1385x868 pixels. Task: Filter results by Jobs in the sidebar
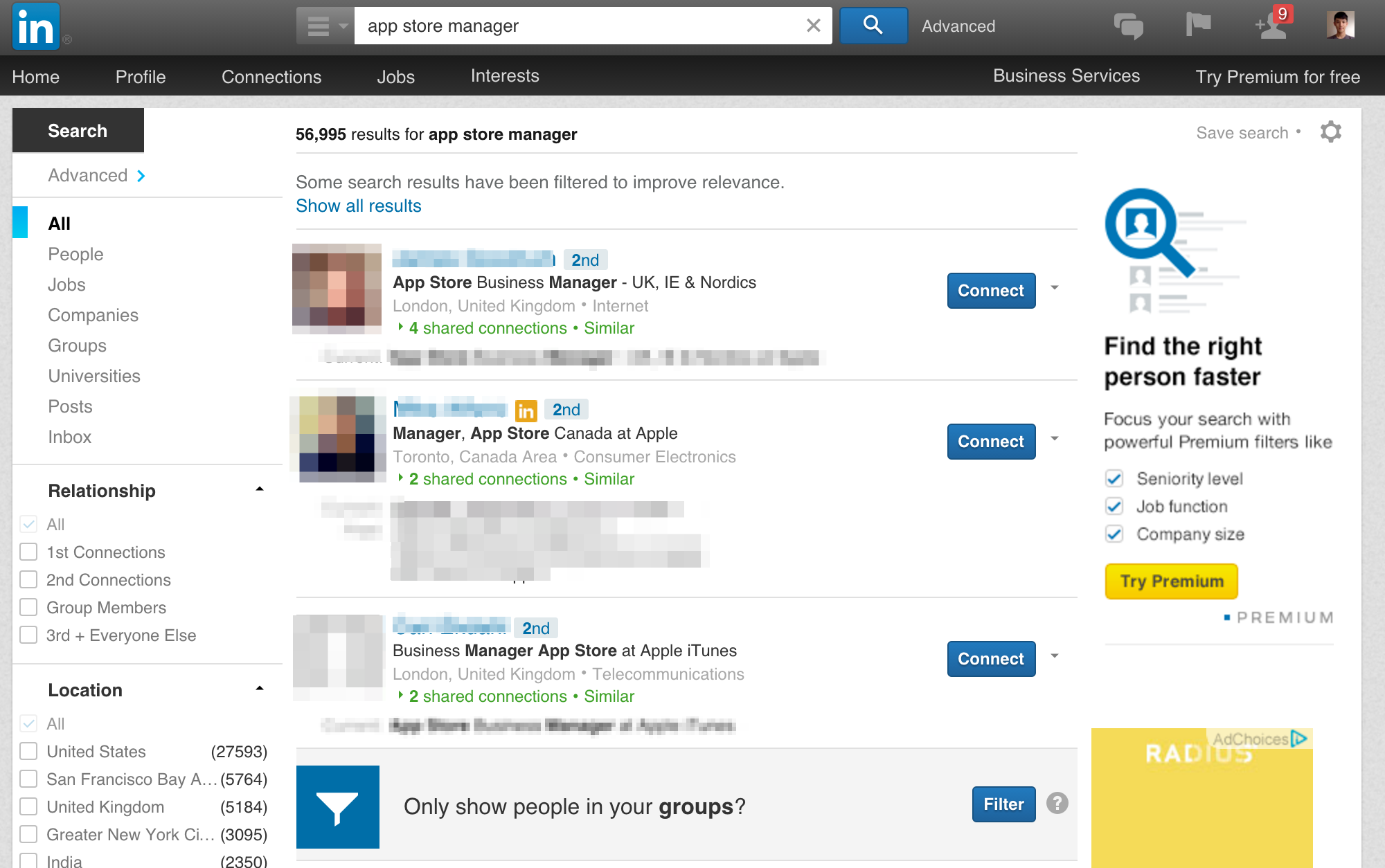point(66,284)
